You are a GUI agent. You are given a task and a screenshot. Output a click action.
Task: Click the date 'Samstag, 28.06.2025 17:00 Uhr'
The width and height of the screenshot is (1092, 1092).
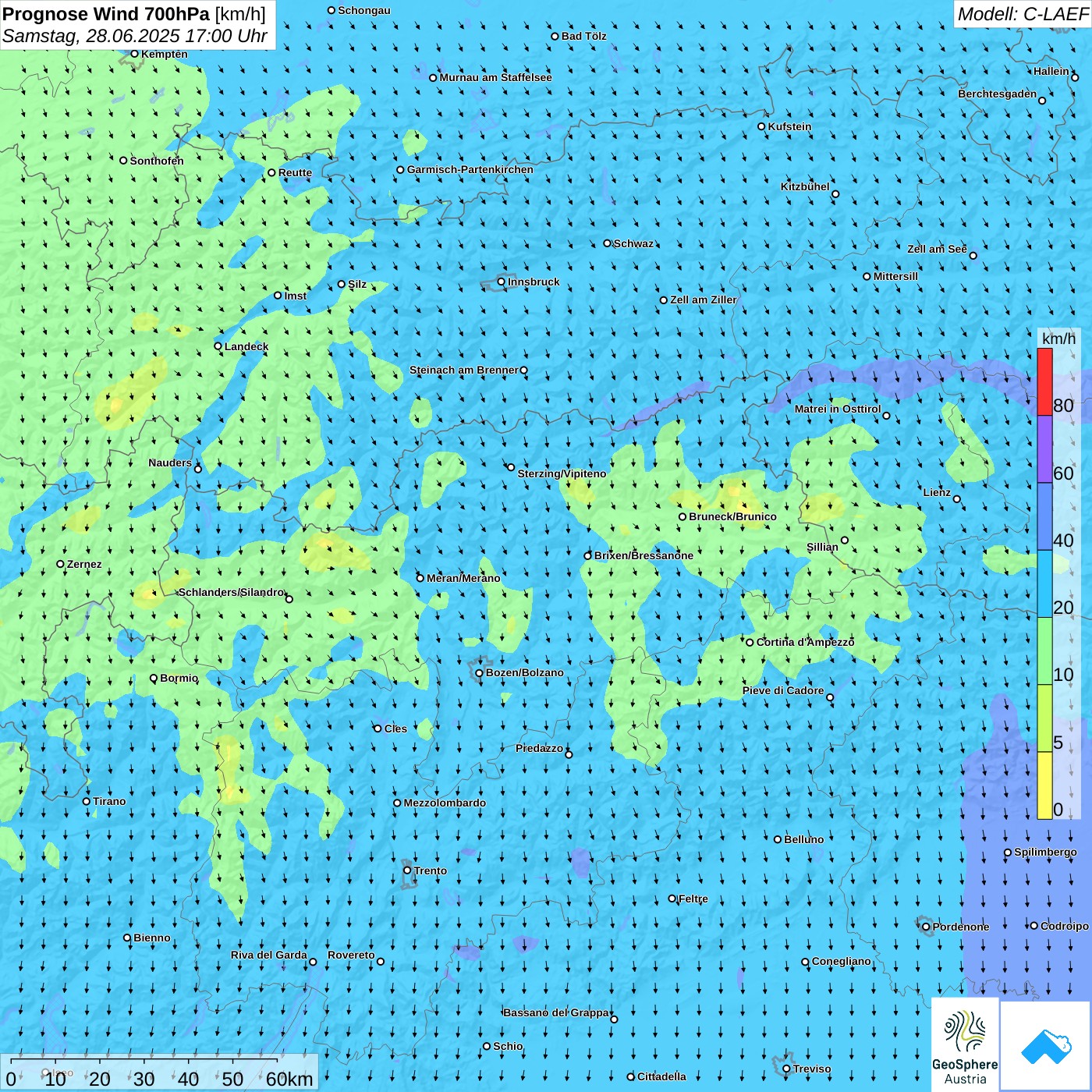click(135, 36)
